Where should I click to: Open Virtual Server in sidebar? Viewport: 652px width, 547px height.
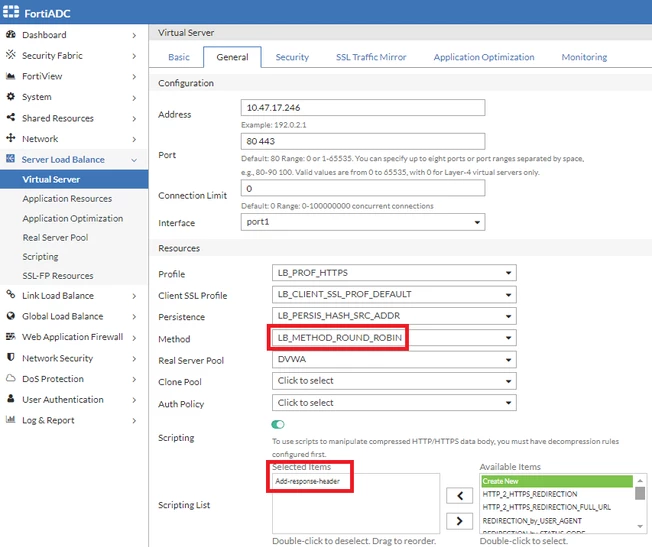coord(74,179)
